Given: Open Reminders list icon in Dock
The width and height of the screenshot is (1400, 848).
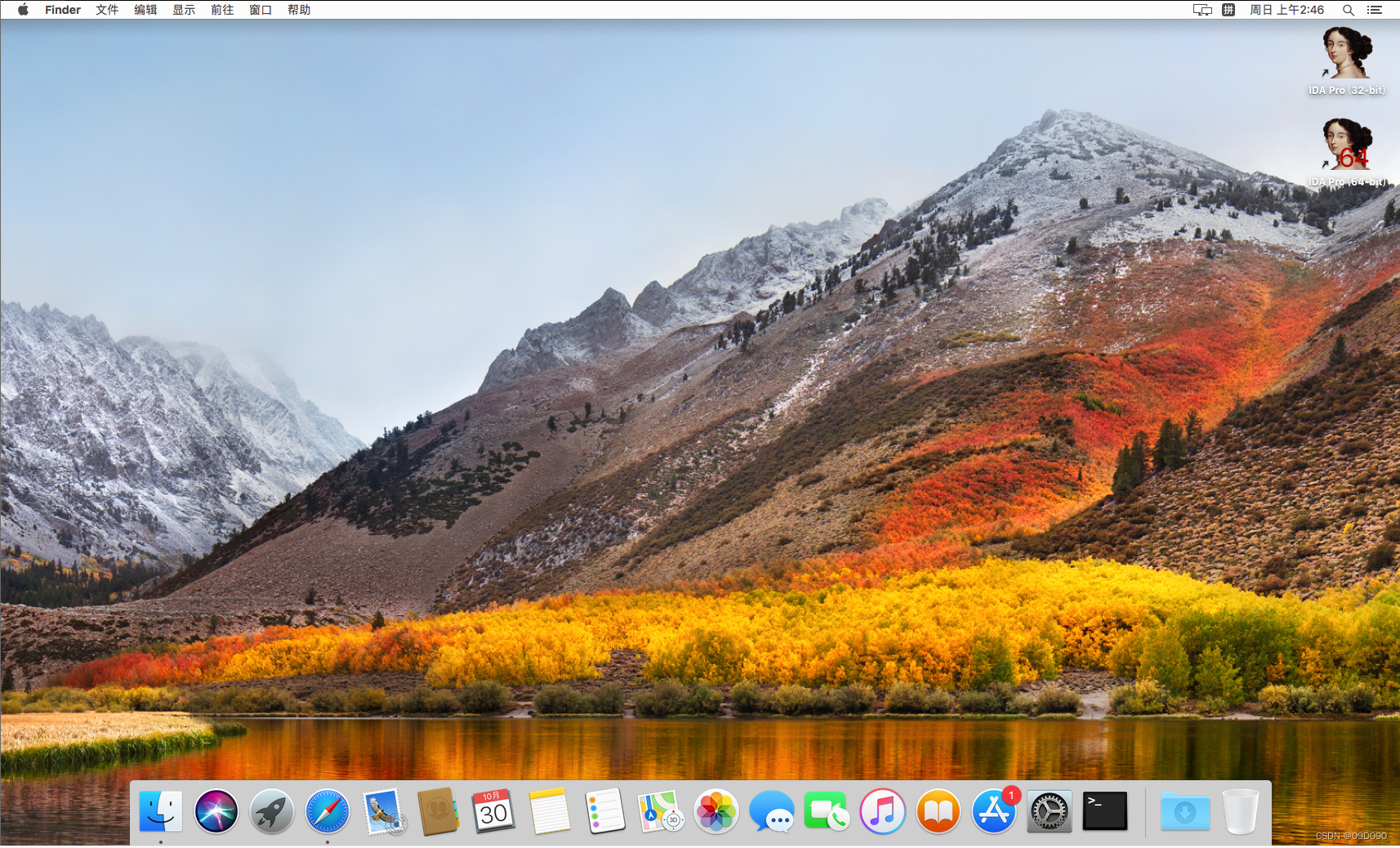Looking at the screenshot, I should (x=605, y=811).
